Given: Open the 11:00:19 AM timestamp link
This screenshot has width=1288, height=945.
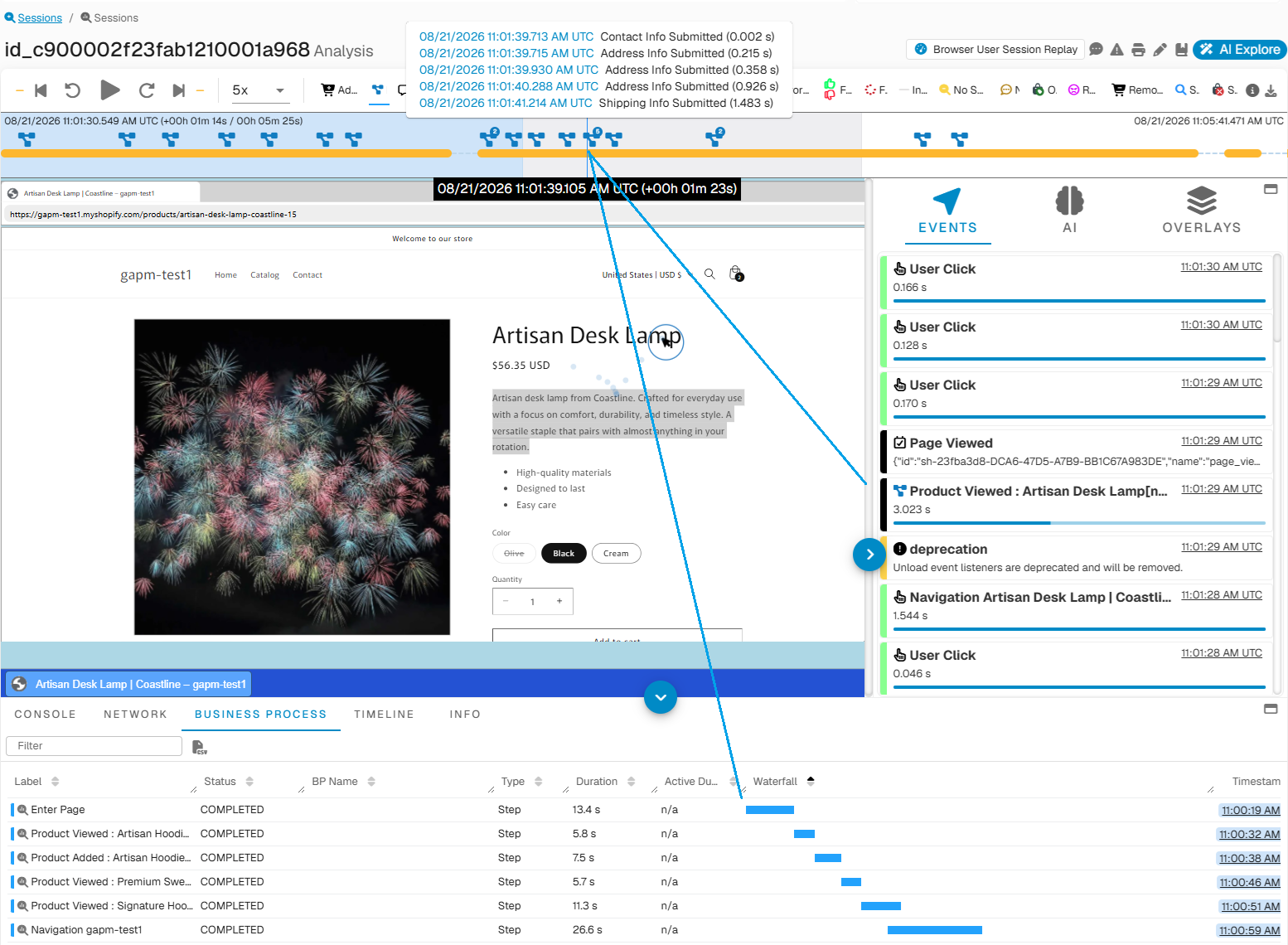Looking at the screenshot, I should pos(1250,811).
